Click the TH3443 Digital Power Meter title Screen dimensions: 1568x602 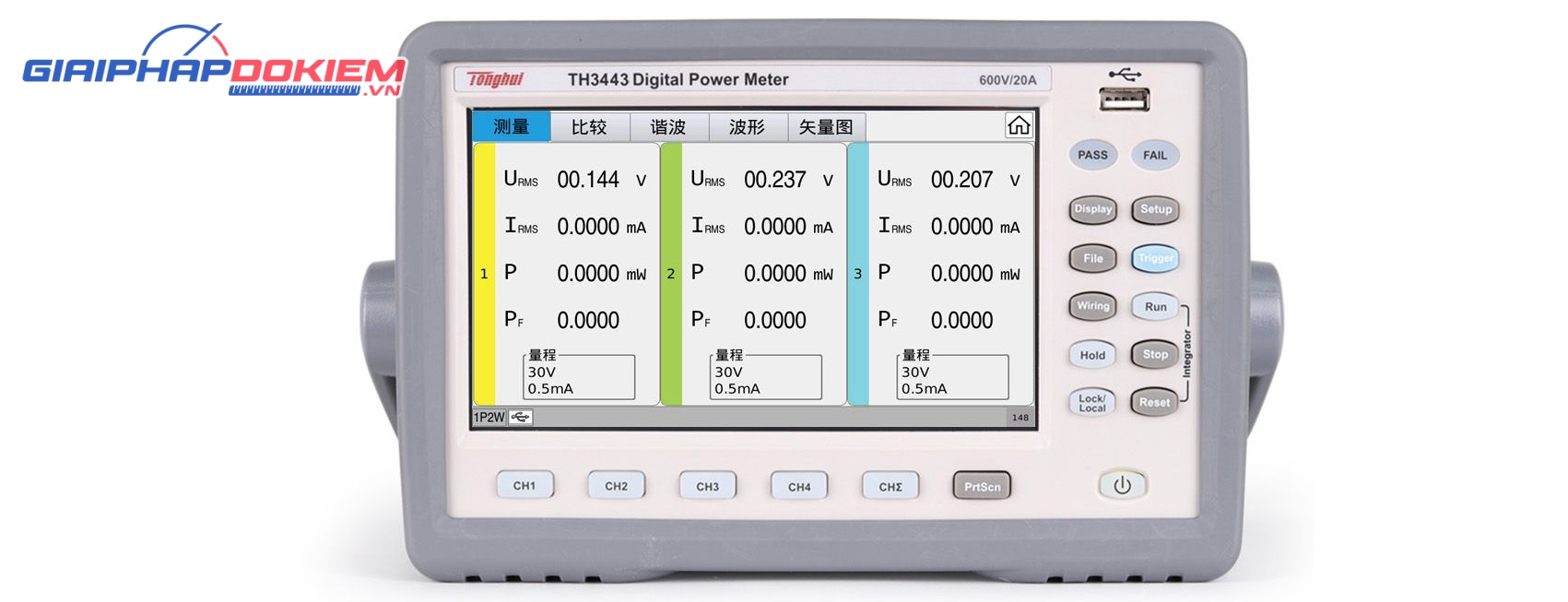coord(678,79)
